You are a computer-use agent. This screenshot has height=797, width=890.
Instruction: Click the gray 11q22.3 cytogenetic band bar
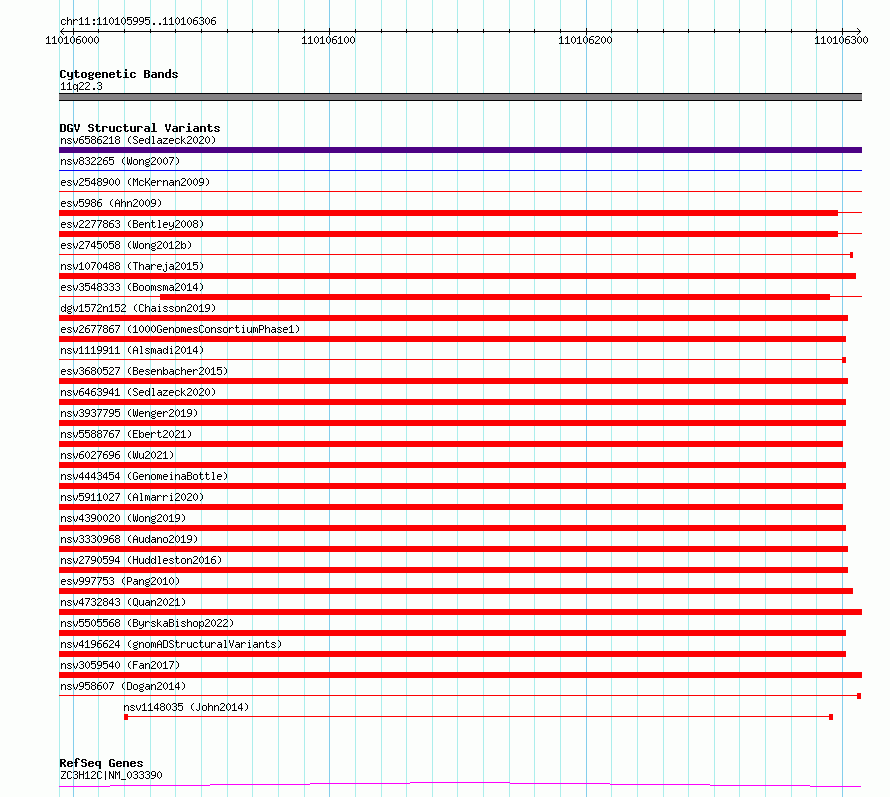[460, 97]
